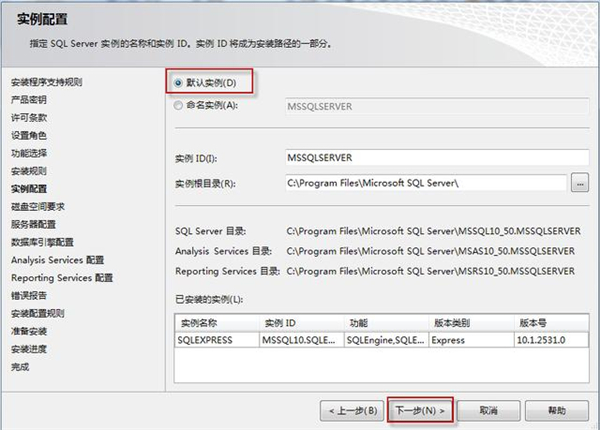Click the 上一步(B) back button
This screenshot has width=600, height=430.
pyautogui.click(x=352, y=411)
